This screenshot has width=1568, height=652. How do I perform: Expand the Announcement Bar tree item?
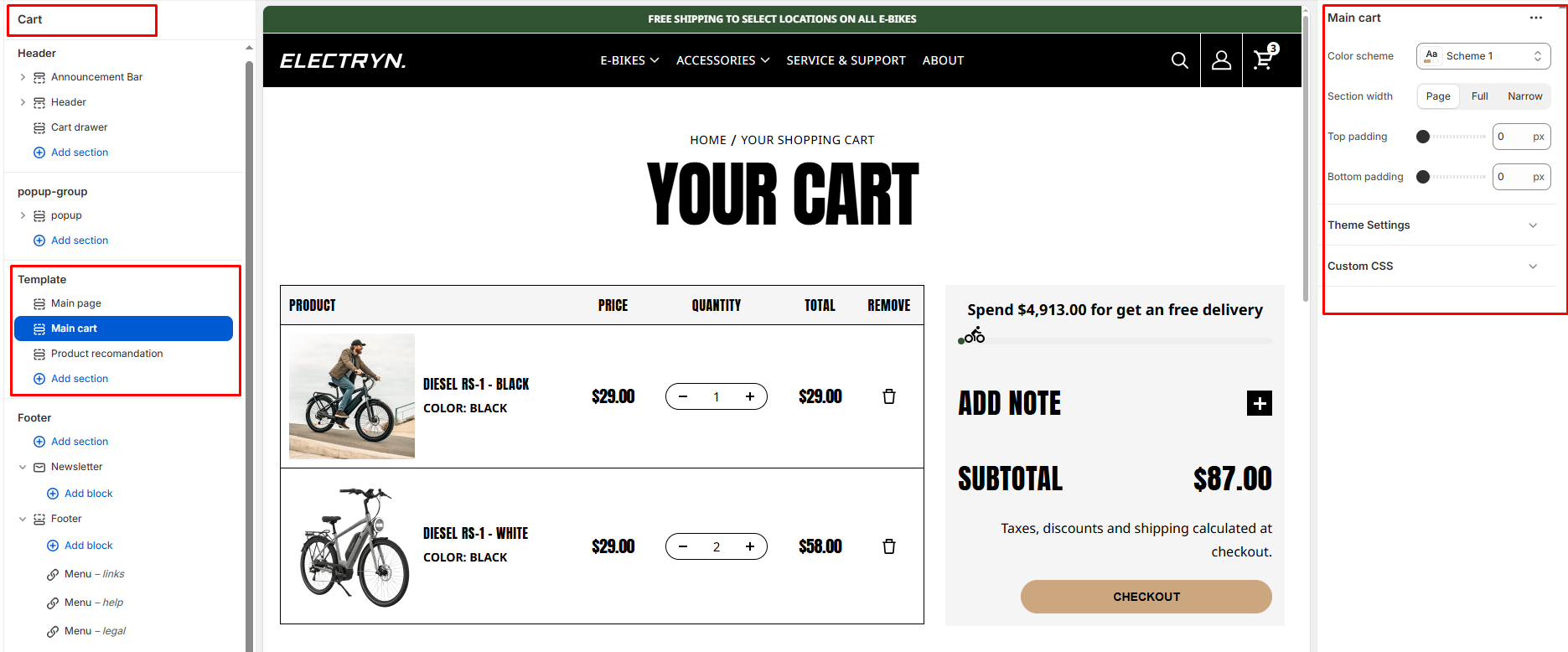(23, 77)
